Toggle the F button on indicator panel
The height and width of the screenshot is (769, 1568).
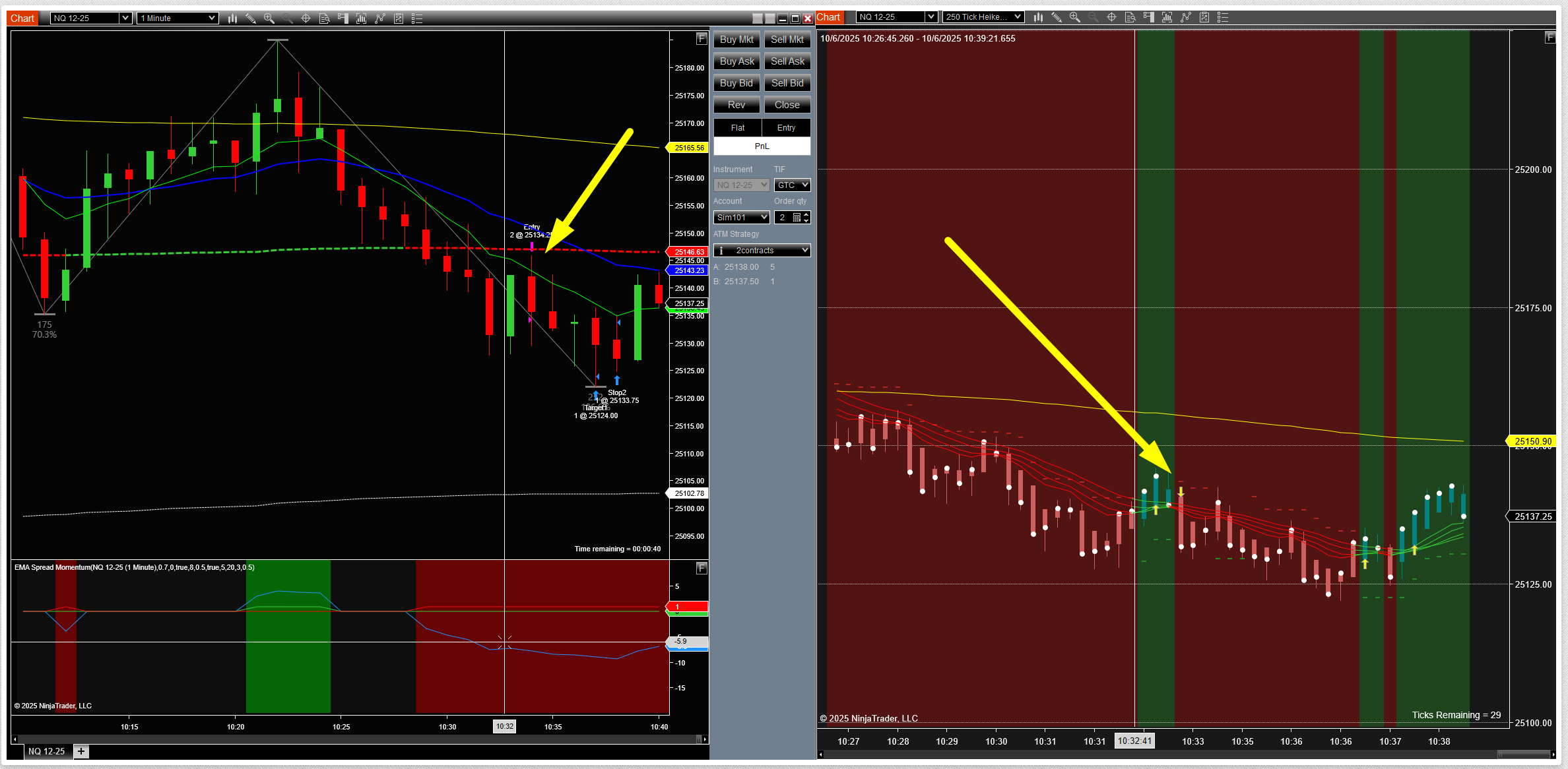tap(702, 568)
